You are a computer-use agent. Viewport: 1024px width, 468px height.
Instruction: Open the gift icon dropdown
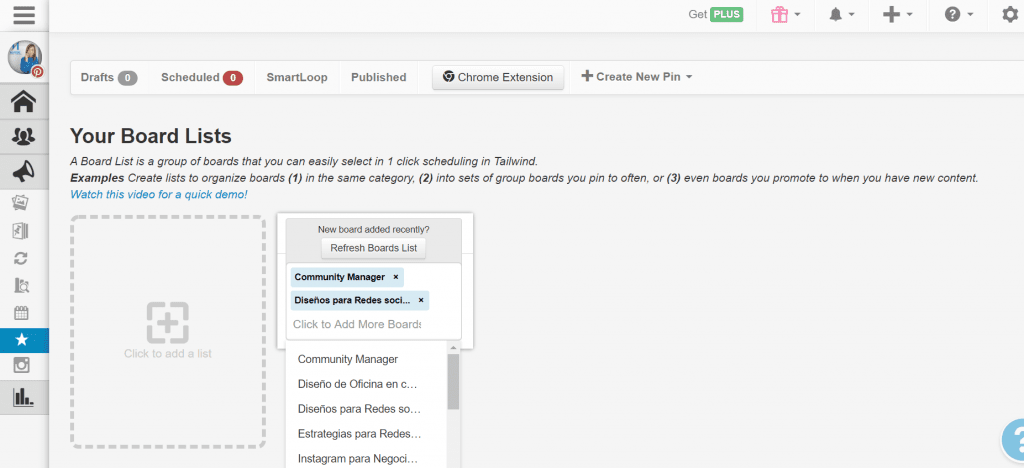coord(786,14)
